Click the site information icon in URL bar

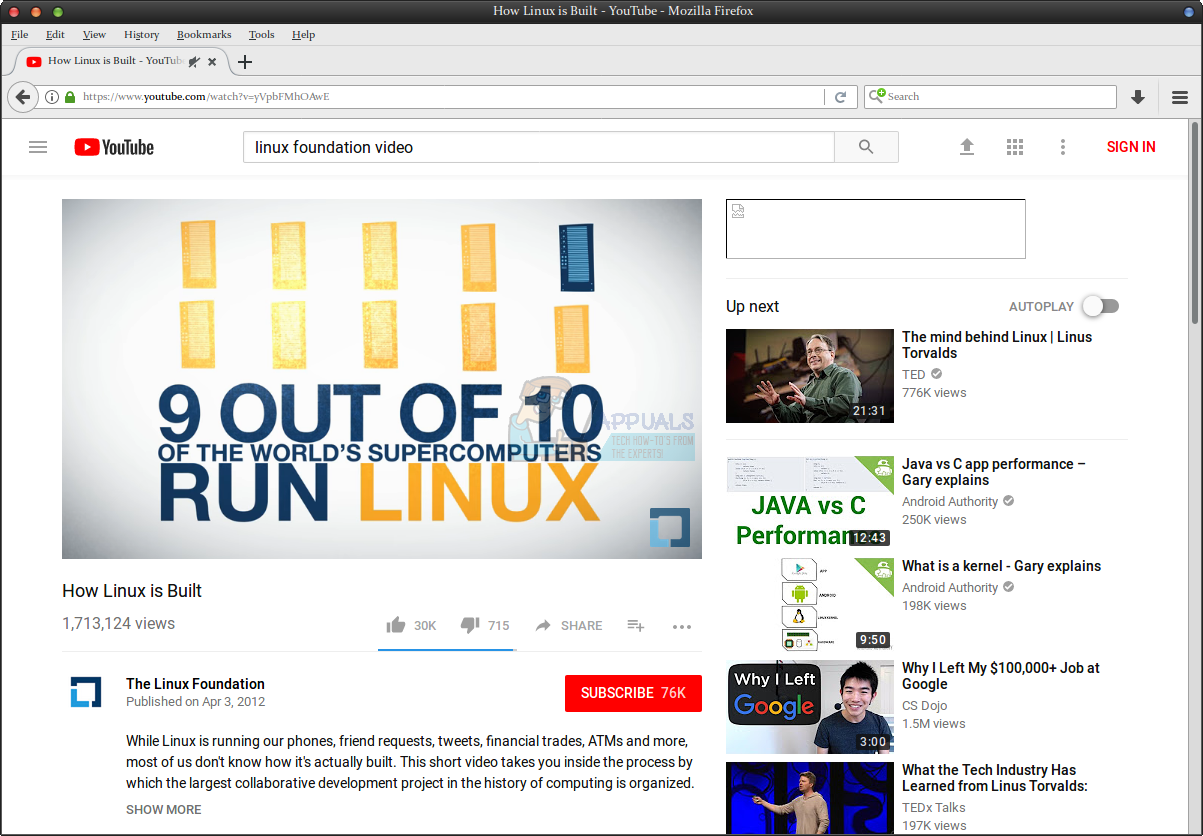click(52, 97)
